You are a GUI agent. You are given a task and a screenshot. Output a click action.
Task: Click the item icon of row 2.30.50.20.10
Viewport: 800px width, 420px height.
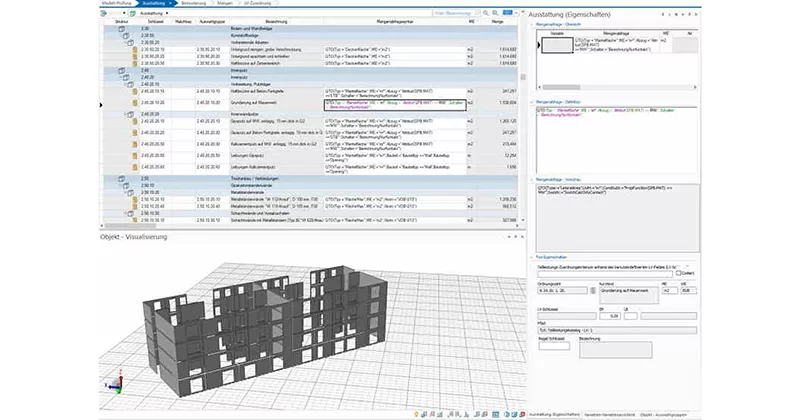[135, 50]
